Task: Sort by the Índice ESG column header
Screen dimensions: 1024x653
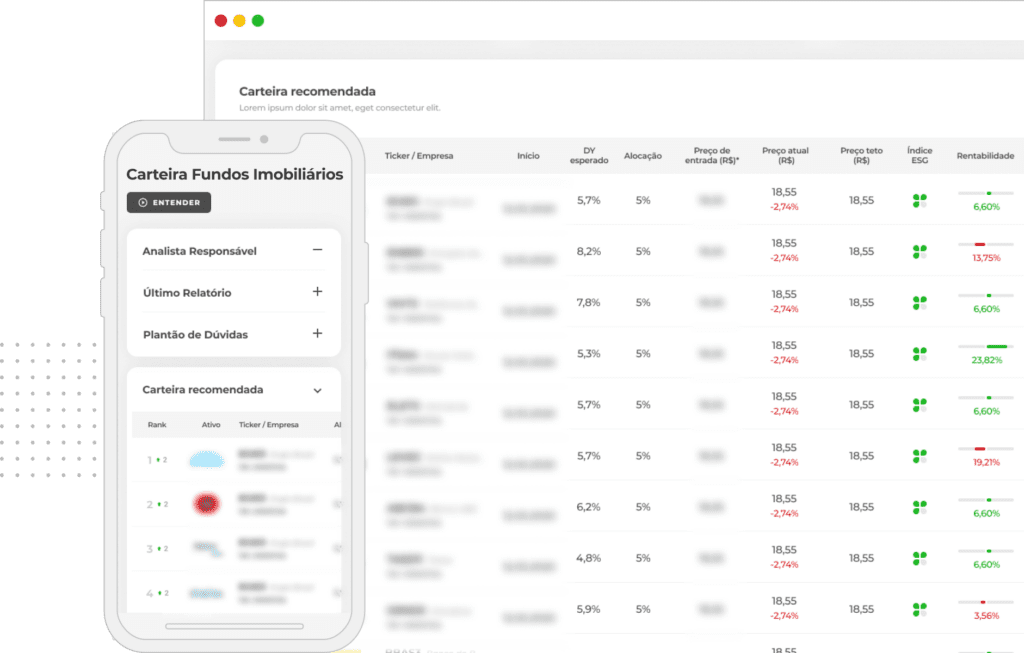Action: click(x=920, y=155)
